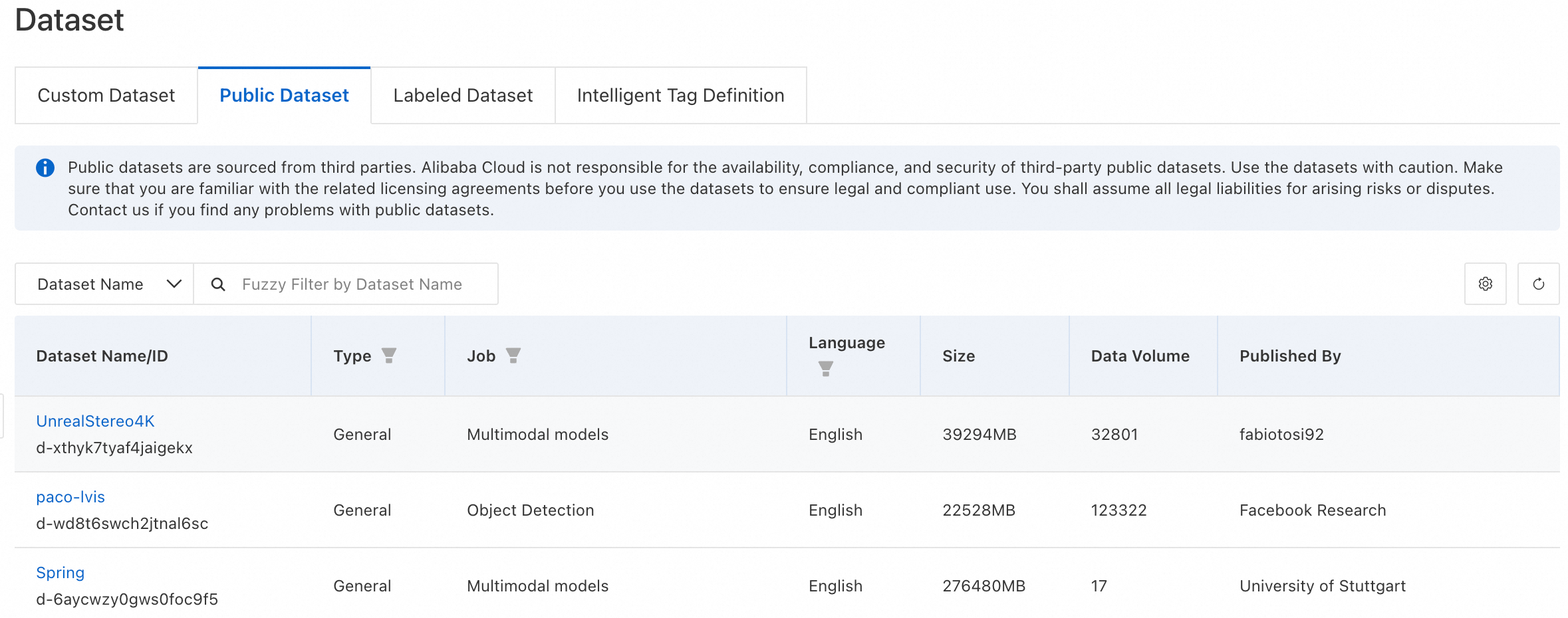Go to the Intelligent Tag Definition tab
Image resolution: width=1568 pixels, height=618 pixels.
click(680, 96)
